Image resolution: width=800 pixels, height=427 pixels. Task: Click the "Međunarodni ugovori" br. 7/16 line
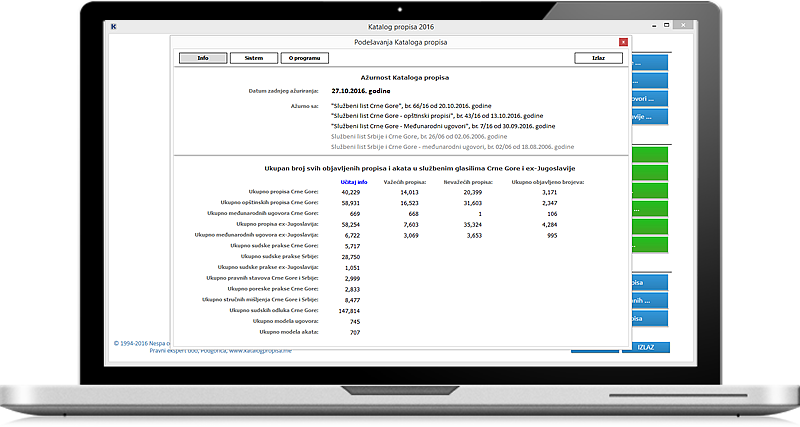pyautogui.click(x=443, y=126)
